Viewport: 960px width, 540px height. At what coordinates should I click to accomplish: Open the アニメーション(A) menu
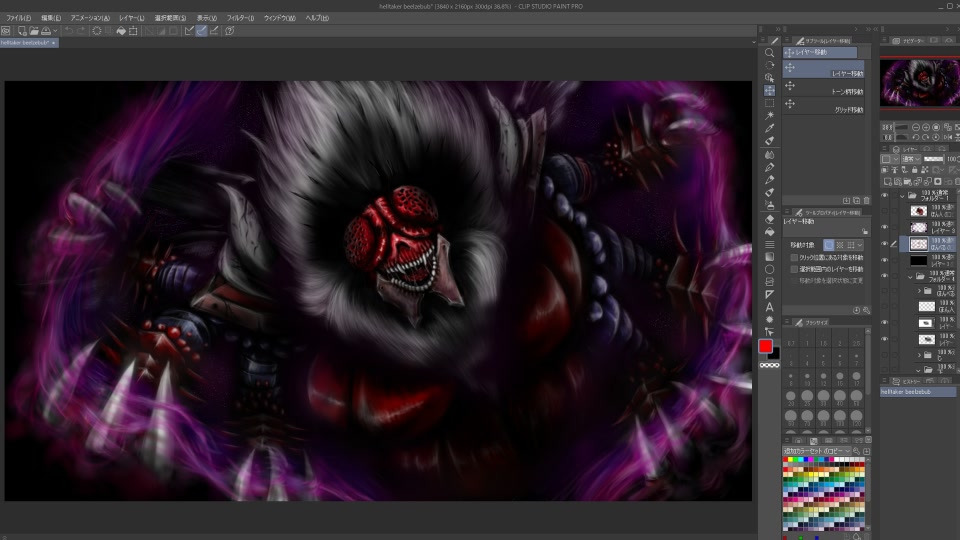pyautogui.click(x=90, y=18)
